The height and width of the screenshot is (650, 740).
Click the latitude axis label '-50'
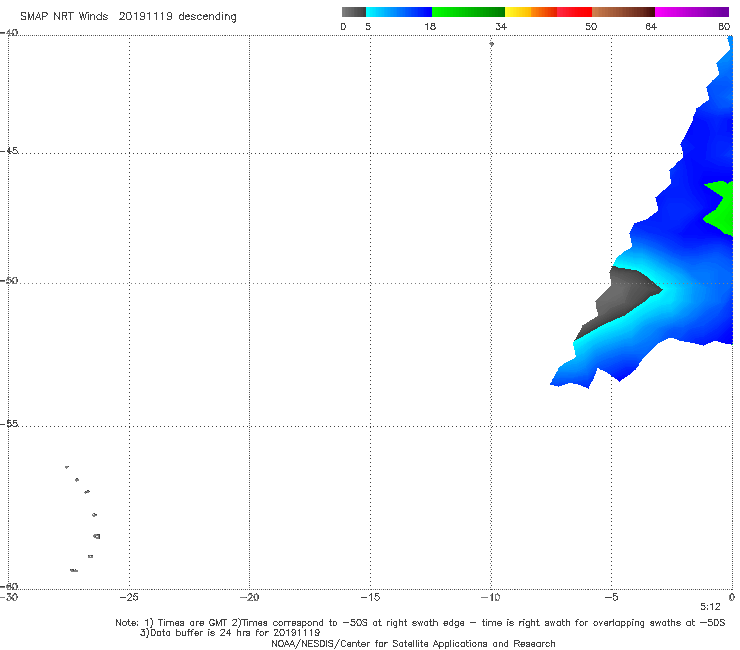(x=9, y=280)
